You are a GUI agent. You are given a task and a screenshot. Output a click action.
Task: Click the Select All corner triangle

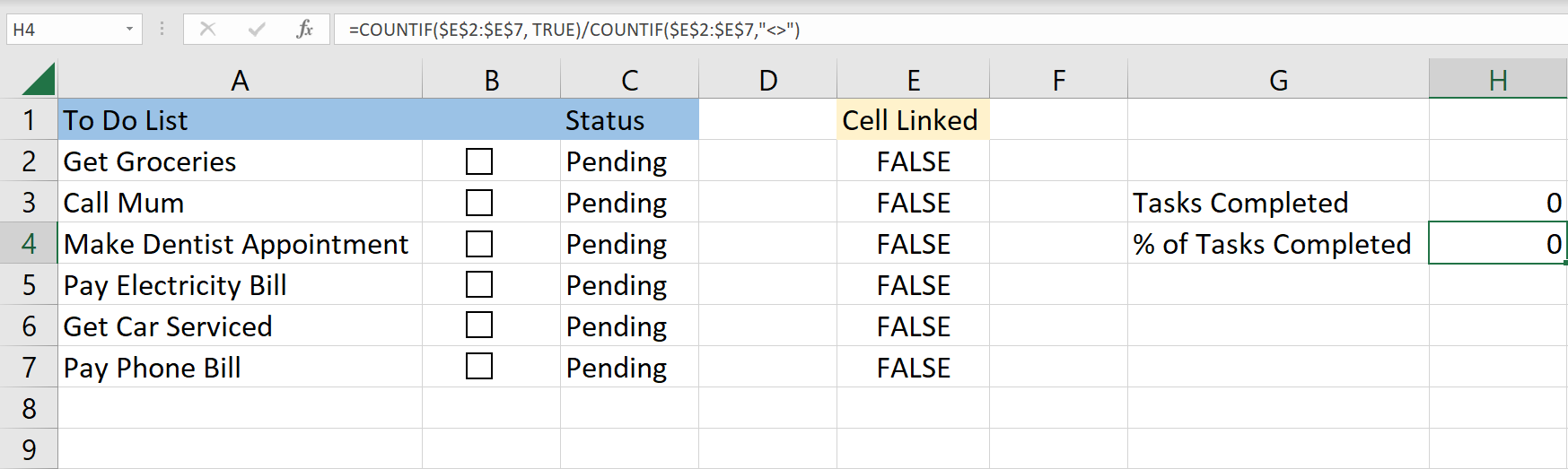point(39,80)
